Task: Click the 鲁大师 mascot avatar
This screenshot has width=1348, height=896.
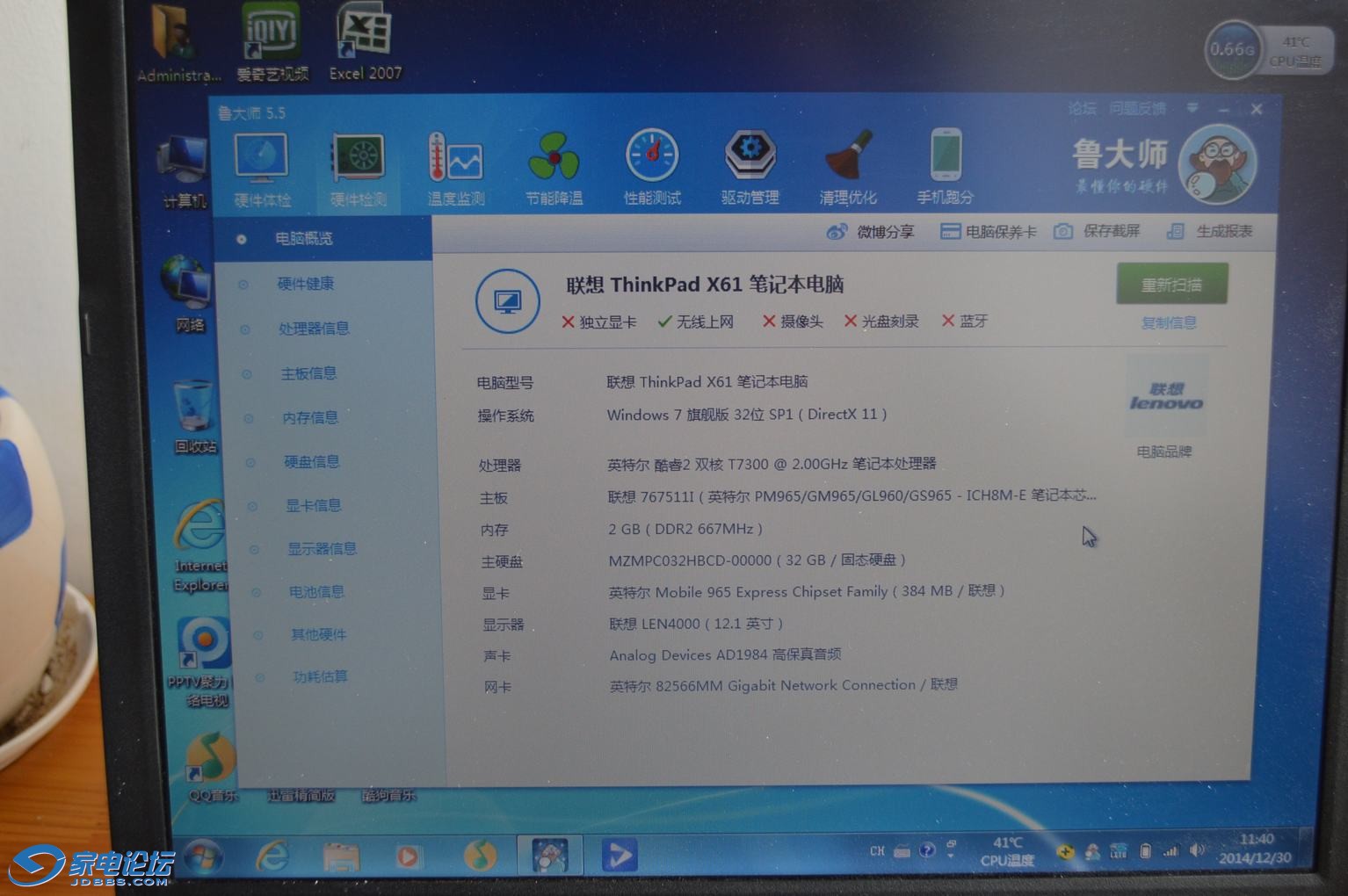Action: (1218, 163)
